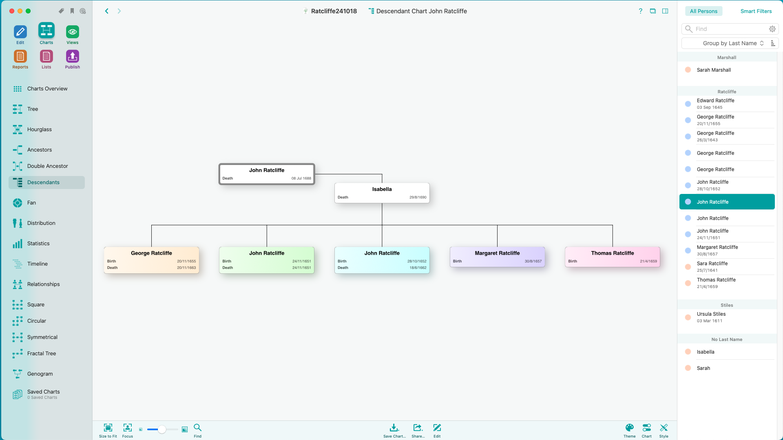Select the Double Ancestor chart type
The height and width of the screenshot is (440, 783).
(x=46, y=166)
